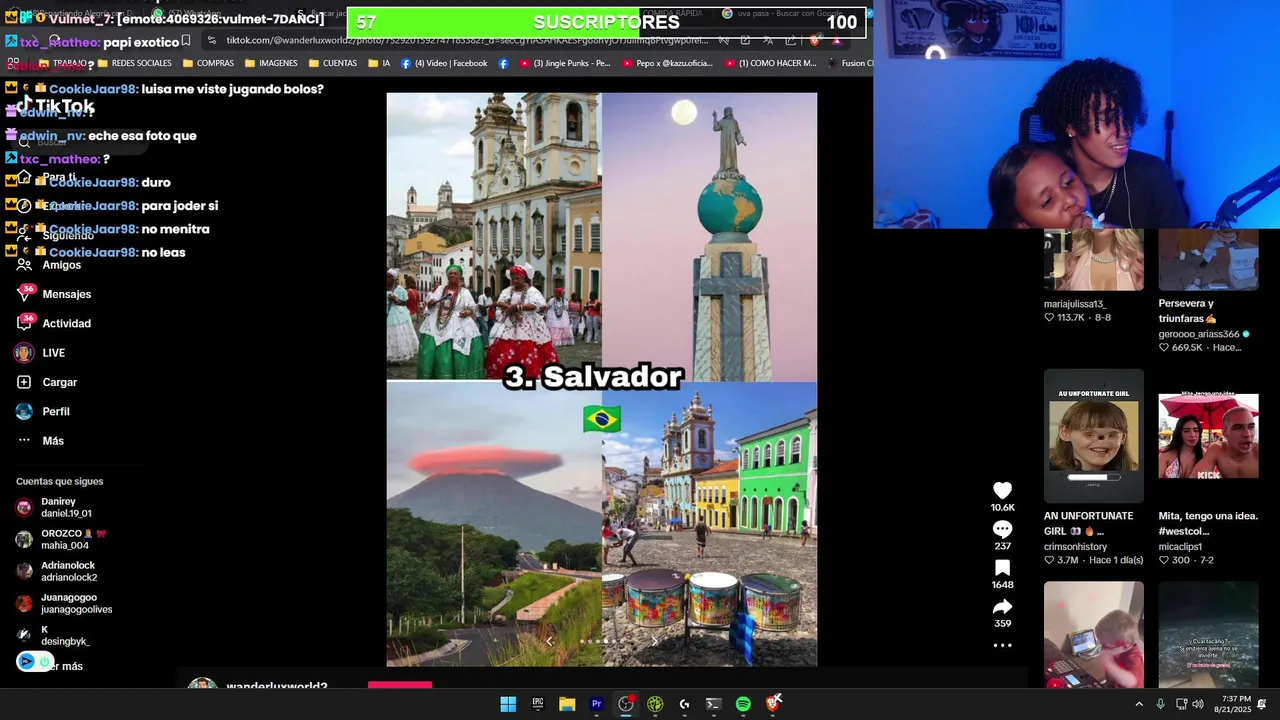
Task: Go to next photo in carousel
Action: 655,641
